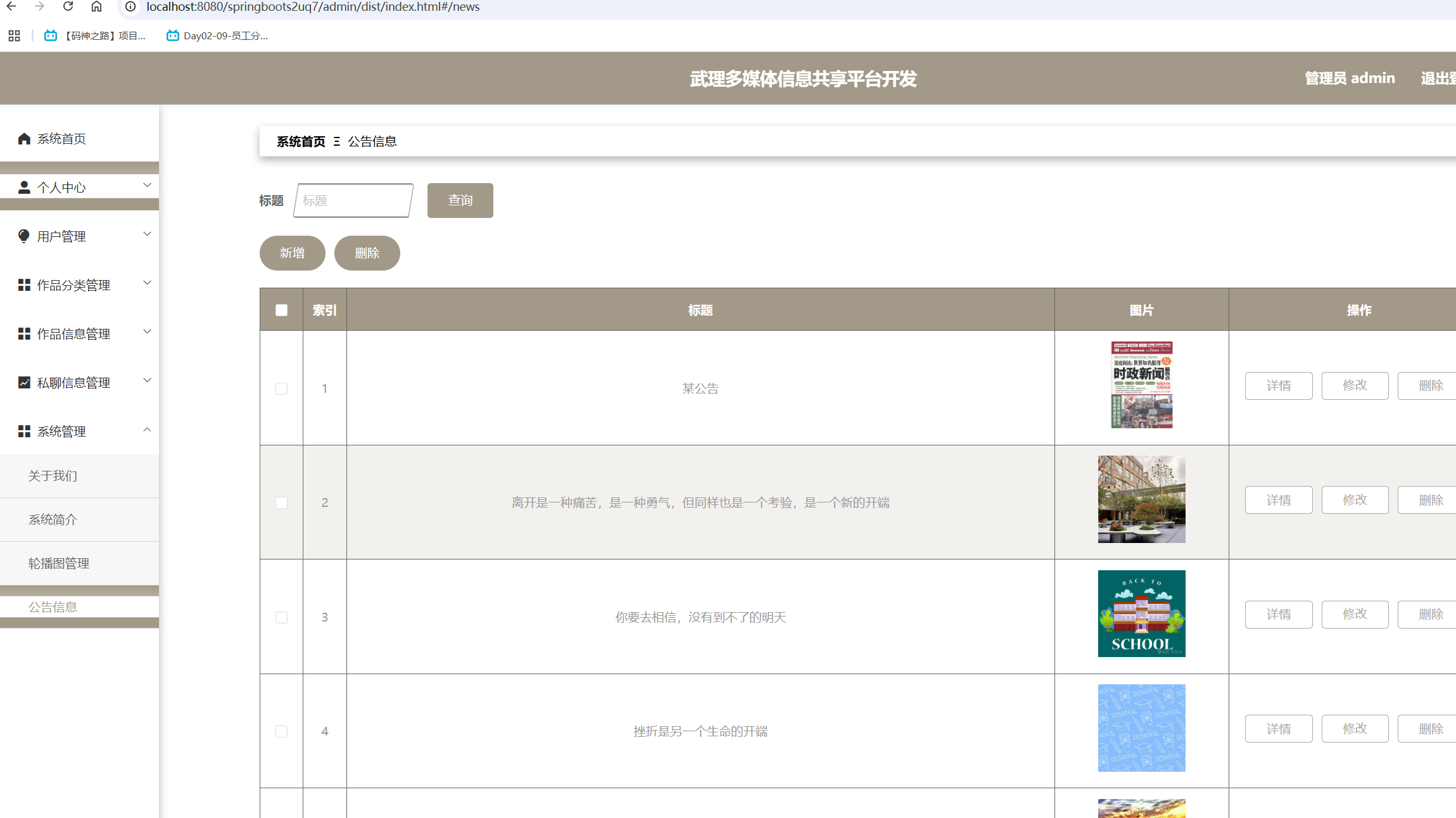Viewport: 1456px width, 818px height.
Task: Click the 作品信息管理 grid icon
Action: 24,334
